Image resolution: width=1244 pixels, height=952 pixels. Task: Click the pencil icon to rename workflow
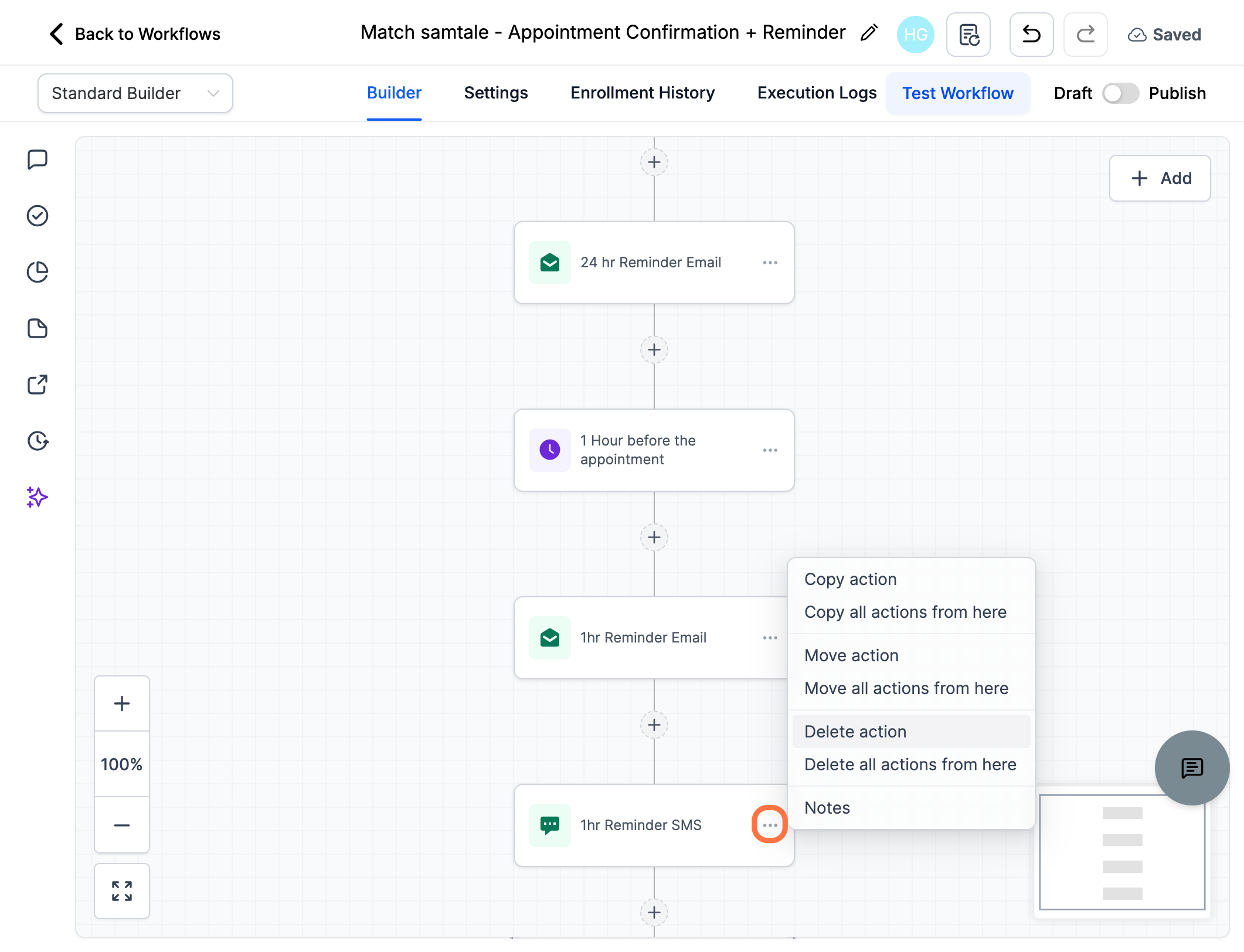(x=869, y=33)
